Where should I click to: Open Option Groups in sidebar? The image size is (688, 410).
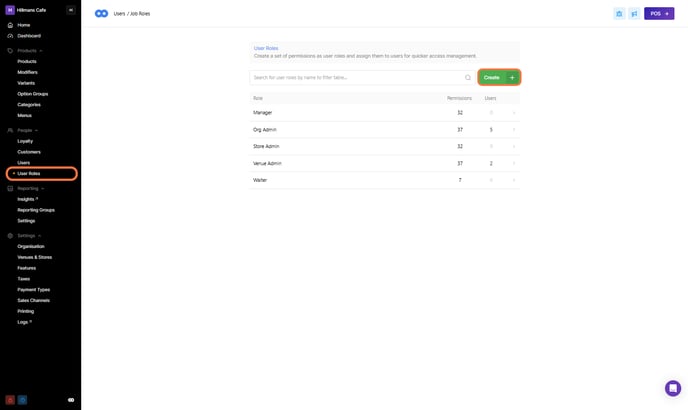click(x=32, y=94)
